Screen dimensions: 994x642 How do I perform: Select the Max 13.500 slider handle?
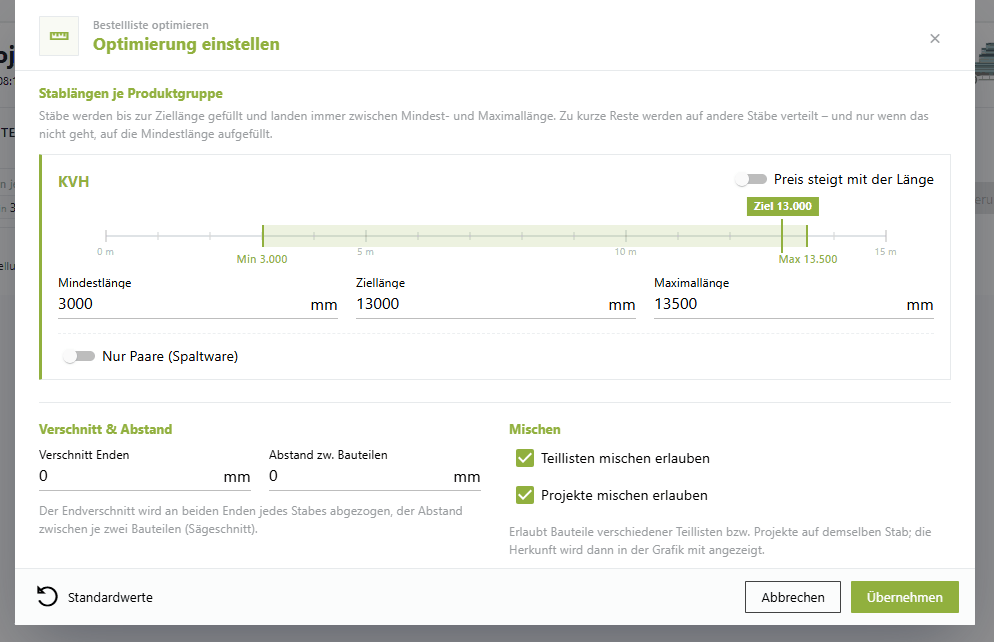[806, 236]
